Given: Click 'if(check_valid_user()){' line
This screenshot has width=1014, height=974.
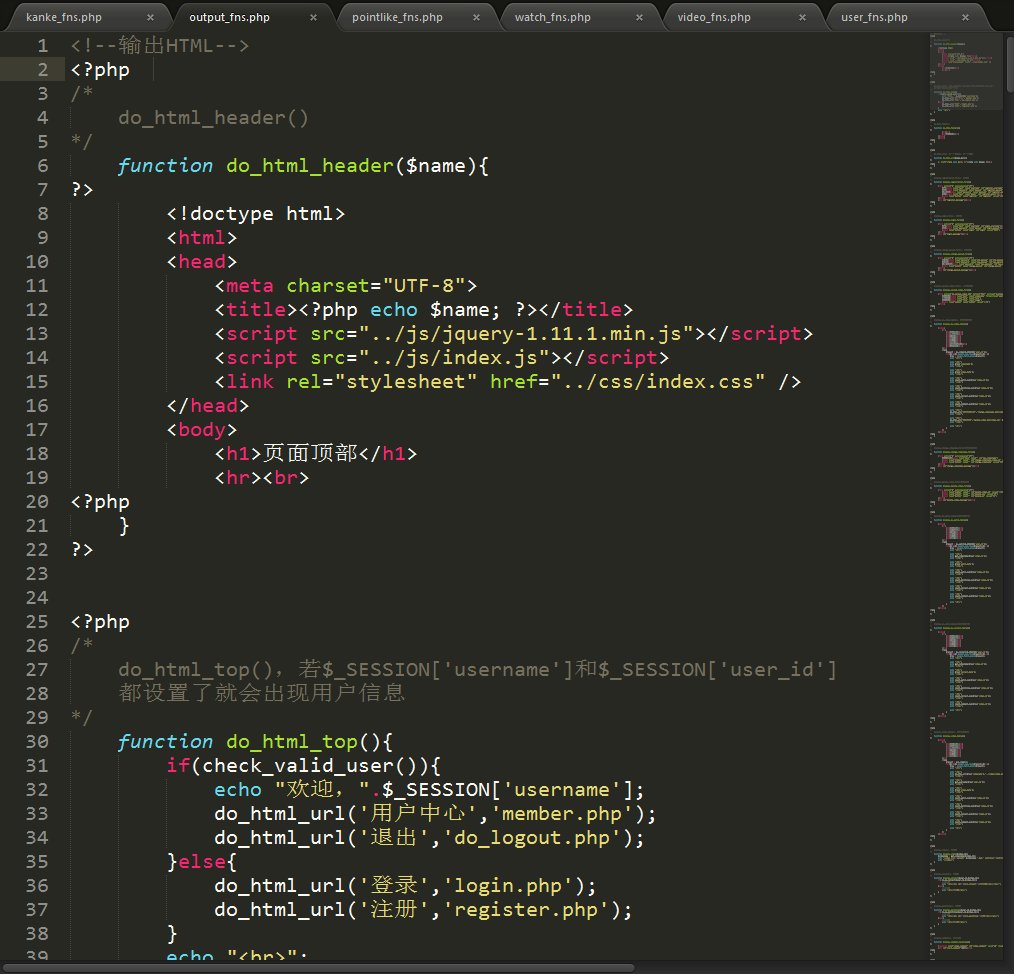Looking at the screenshot, I should point(303,765).
